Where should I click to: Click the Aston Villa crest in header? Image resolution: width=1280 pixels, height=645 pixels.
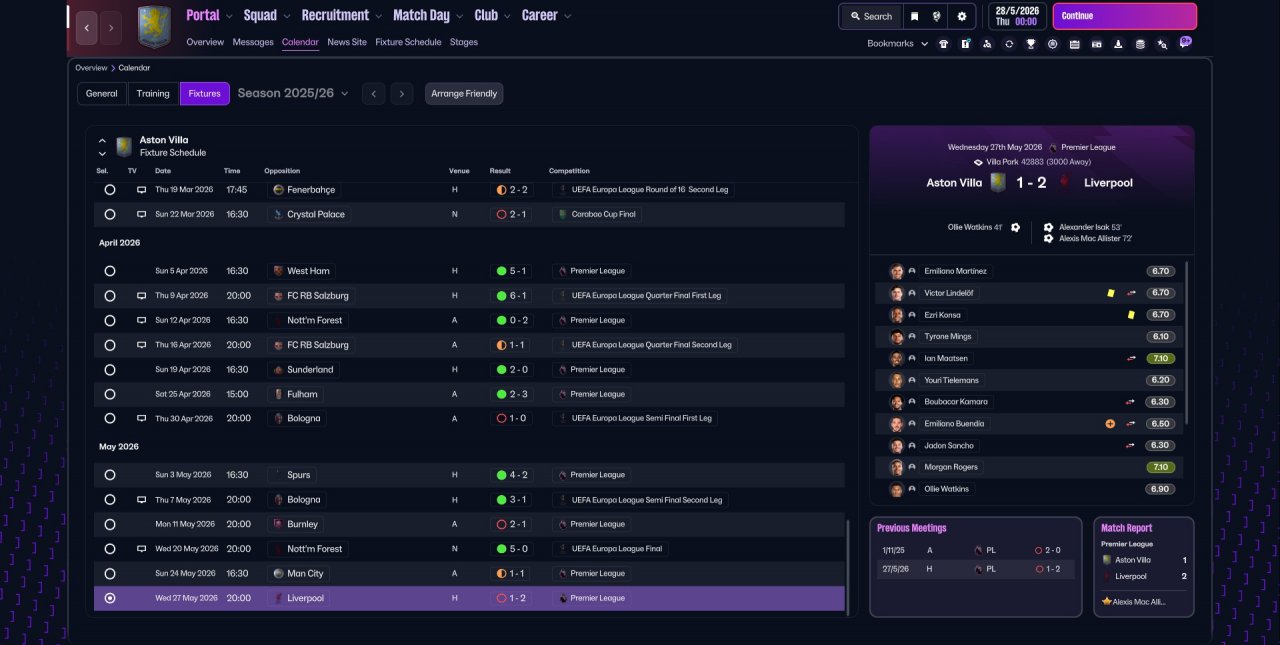pyautogui.click(x=154, y=27)
